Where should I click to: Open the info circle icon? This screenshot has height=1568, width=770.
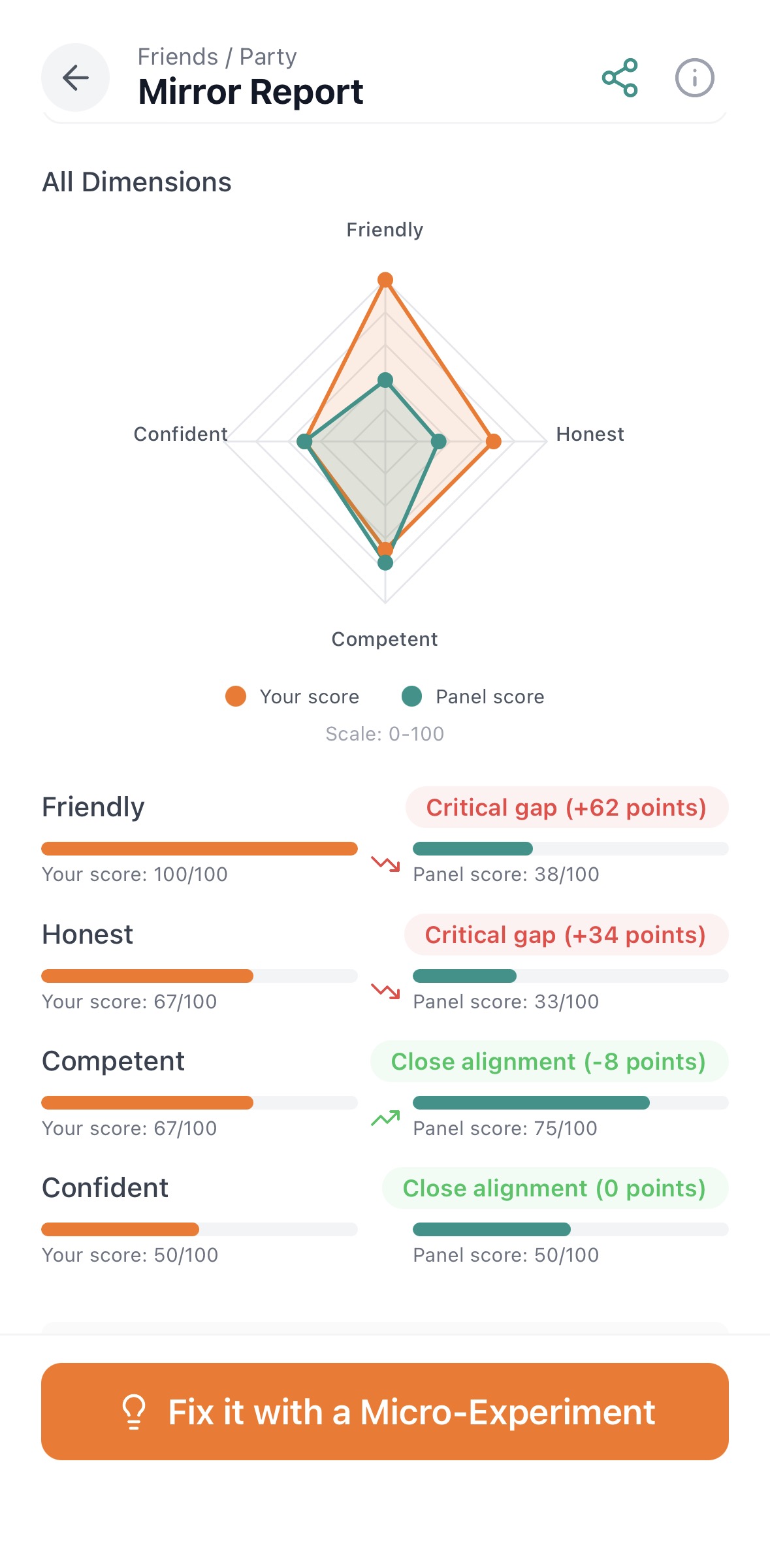click(x=694, y=78)
